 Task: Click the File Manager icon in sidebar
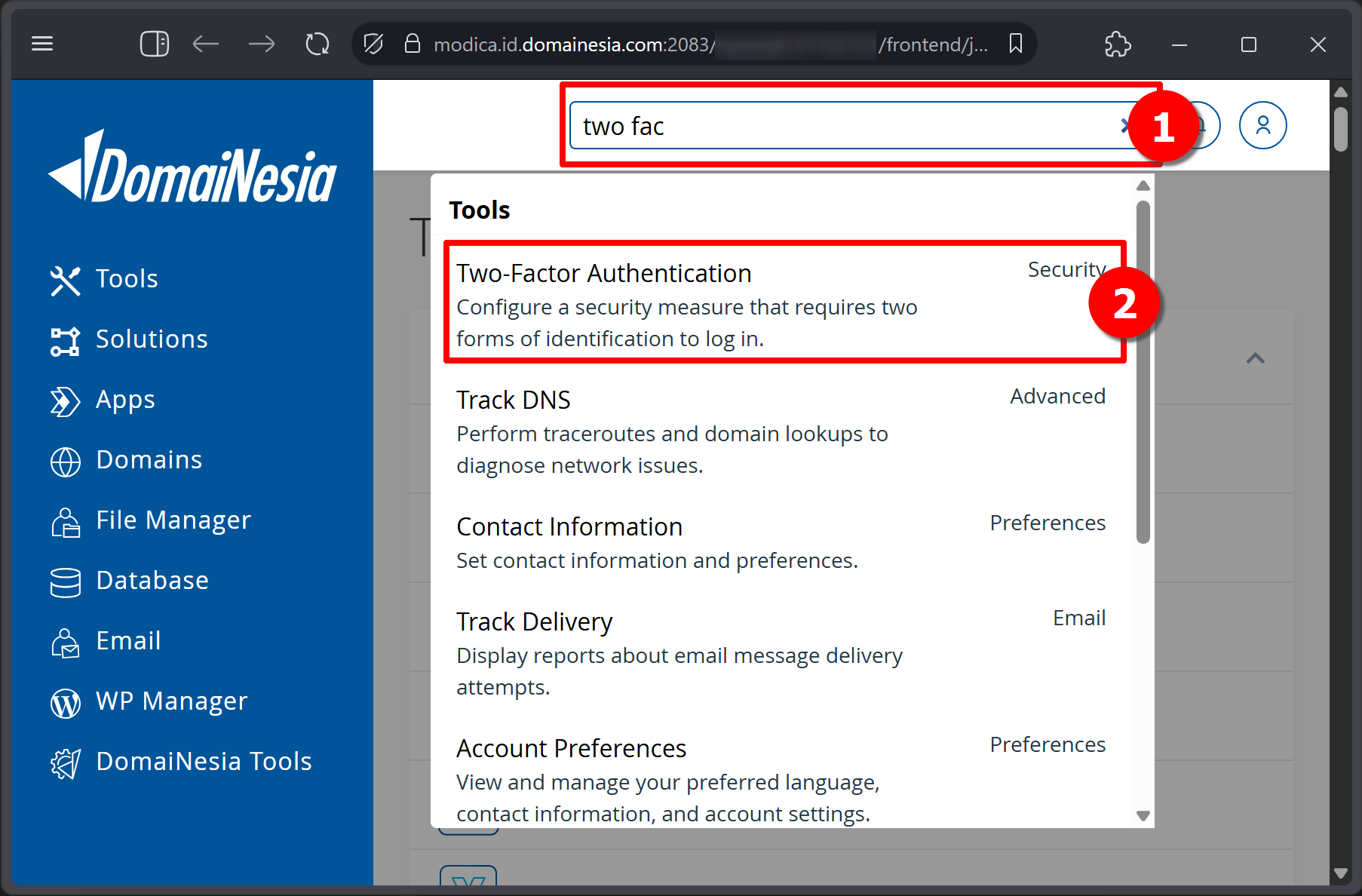pos(65,522)
